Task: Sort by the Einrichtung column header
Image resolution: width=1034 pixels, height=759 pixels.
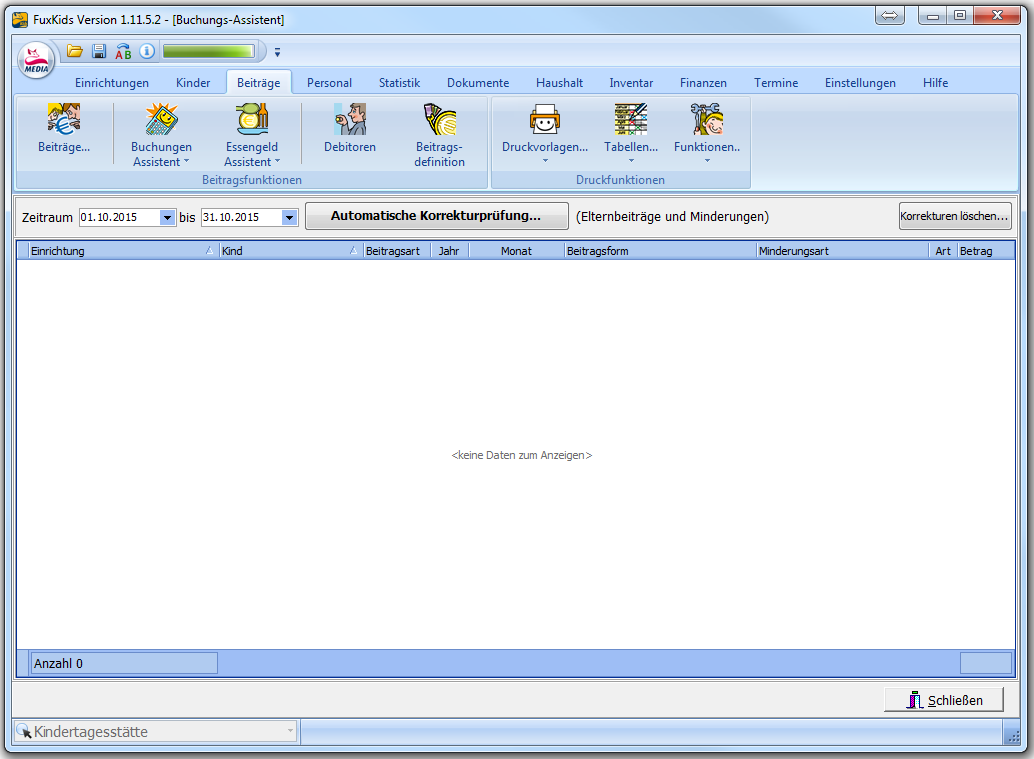Action: coord(115,251)
